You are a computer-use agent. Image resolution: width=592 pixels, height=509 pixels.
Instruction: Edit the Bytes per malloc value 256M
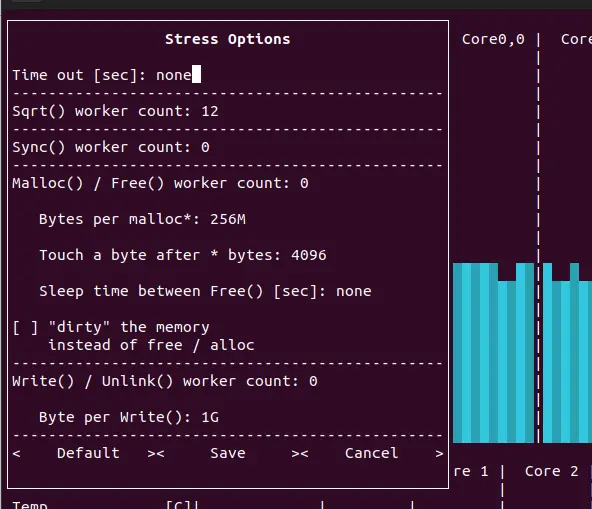click(228, 219)
